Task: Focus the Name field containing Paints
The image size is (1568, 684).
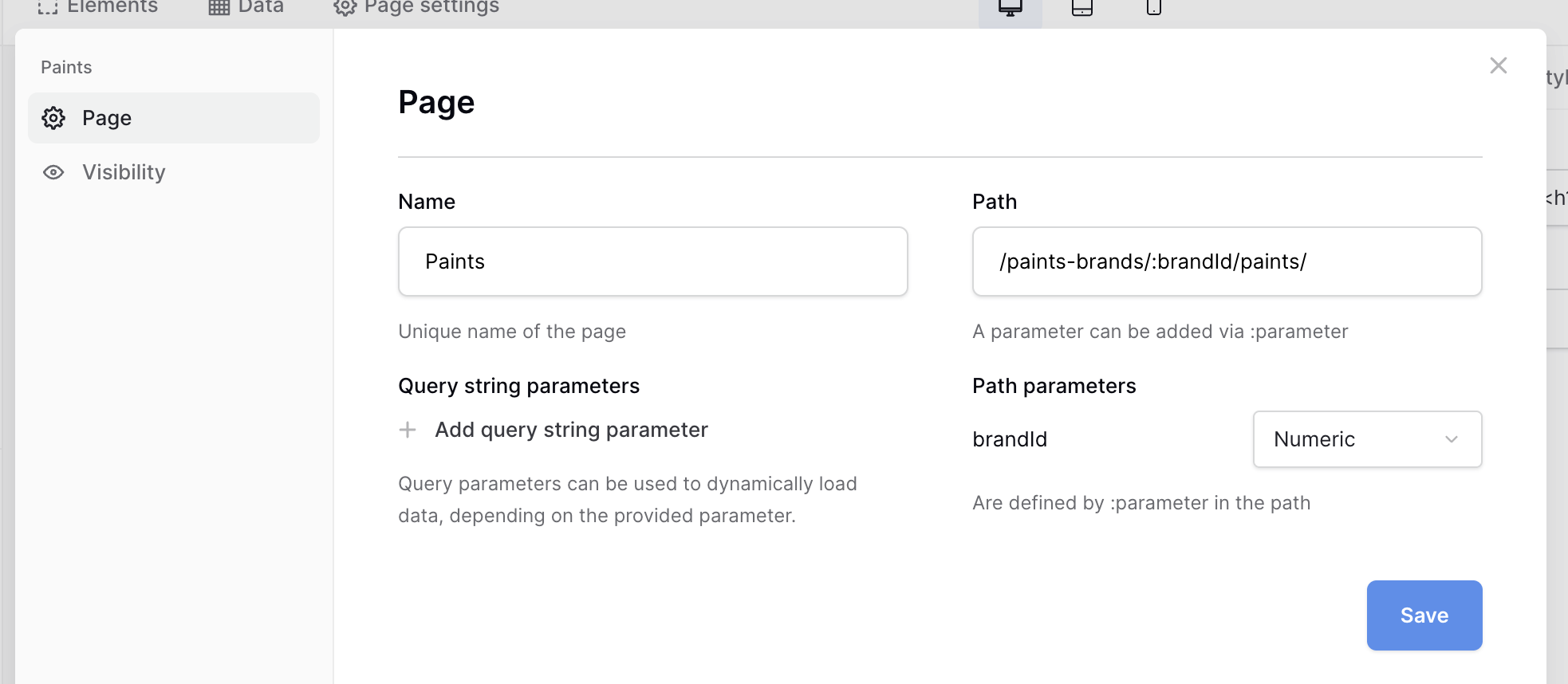Action: point(652,261)
